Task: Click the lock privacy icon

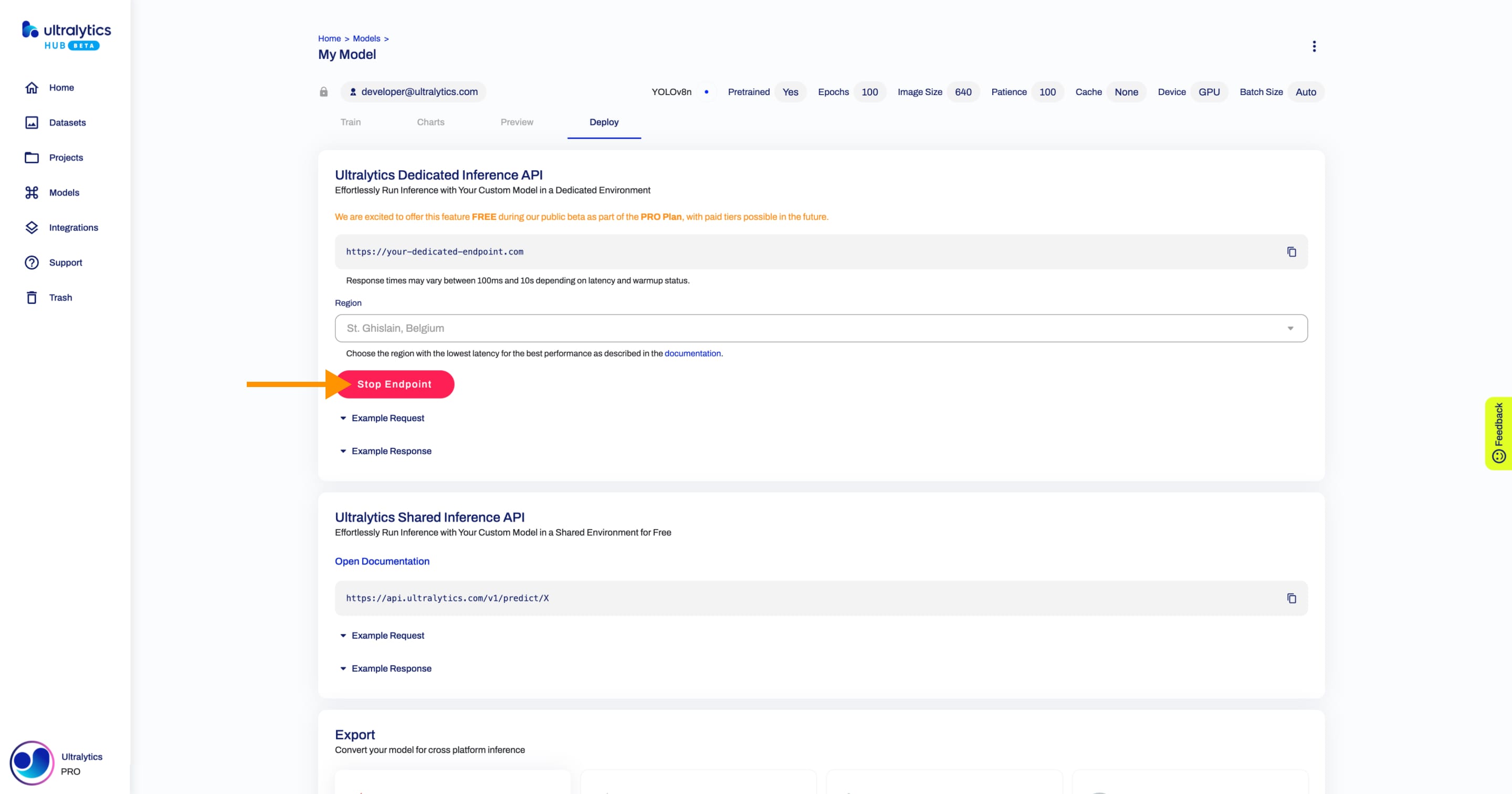Action: [323, 92]
